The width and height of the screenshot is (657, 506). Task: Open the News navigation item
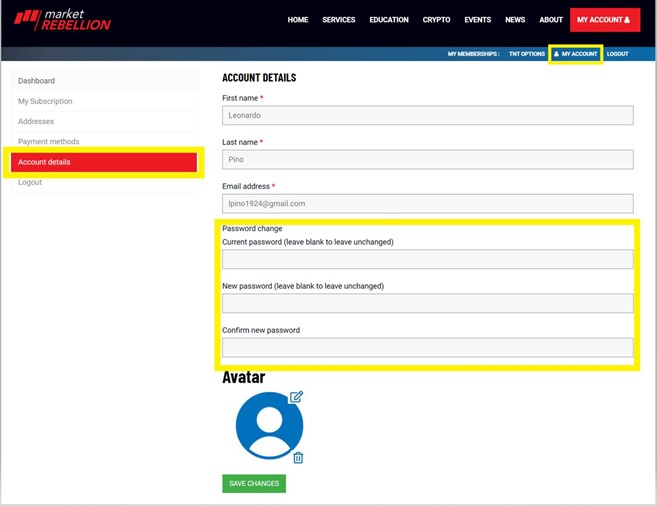click(515, 20)
